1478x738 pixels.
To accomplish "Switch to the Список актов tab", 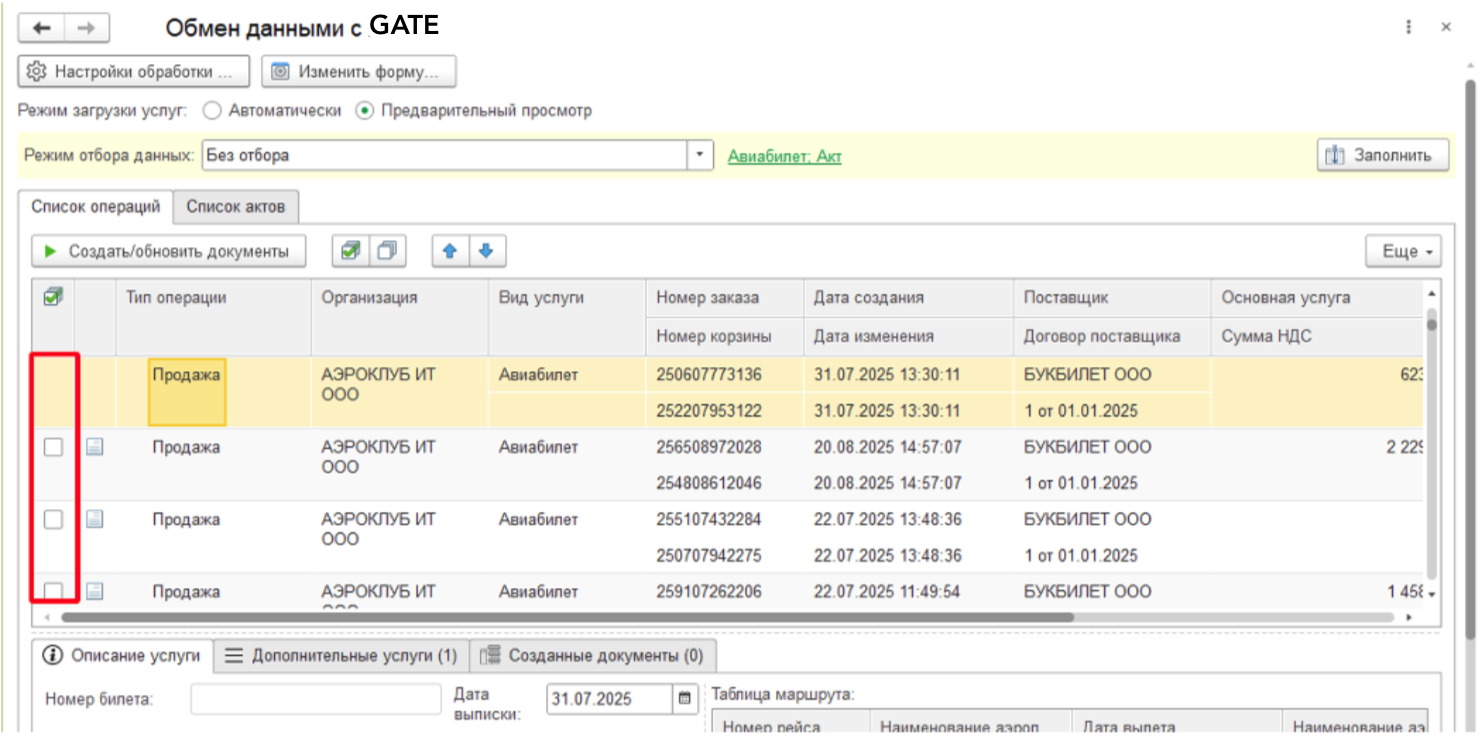I will coord(236,207).
